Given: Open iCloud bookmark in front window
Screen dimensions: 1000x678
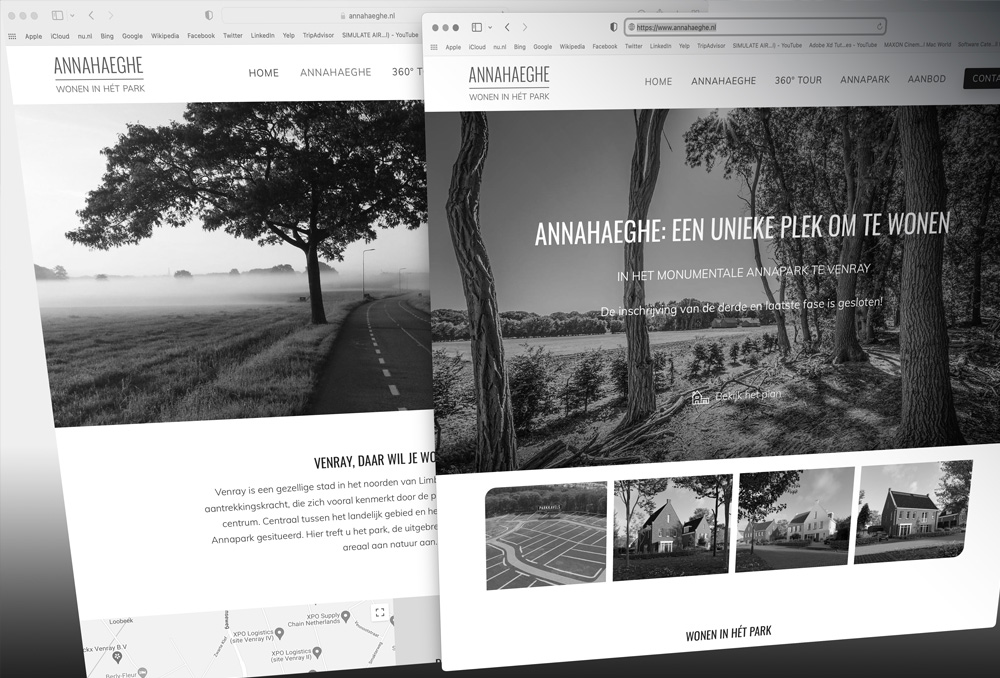Looking at the screenshot, I should pos(477,47).
